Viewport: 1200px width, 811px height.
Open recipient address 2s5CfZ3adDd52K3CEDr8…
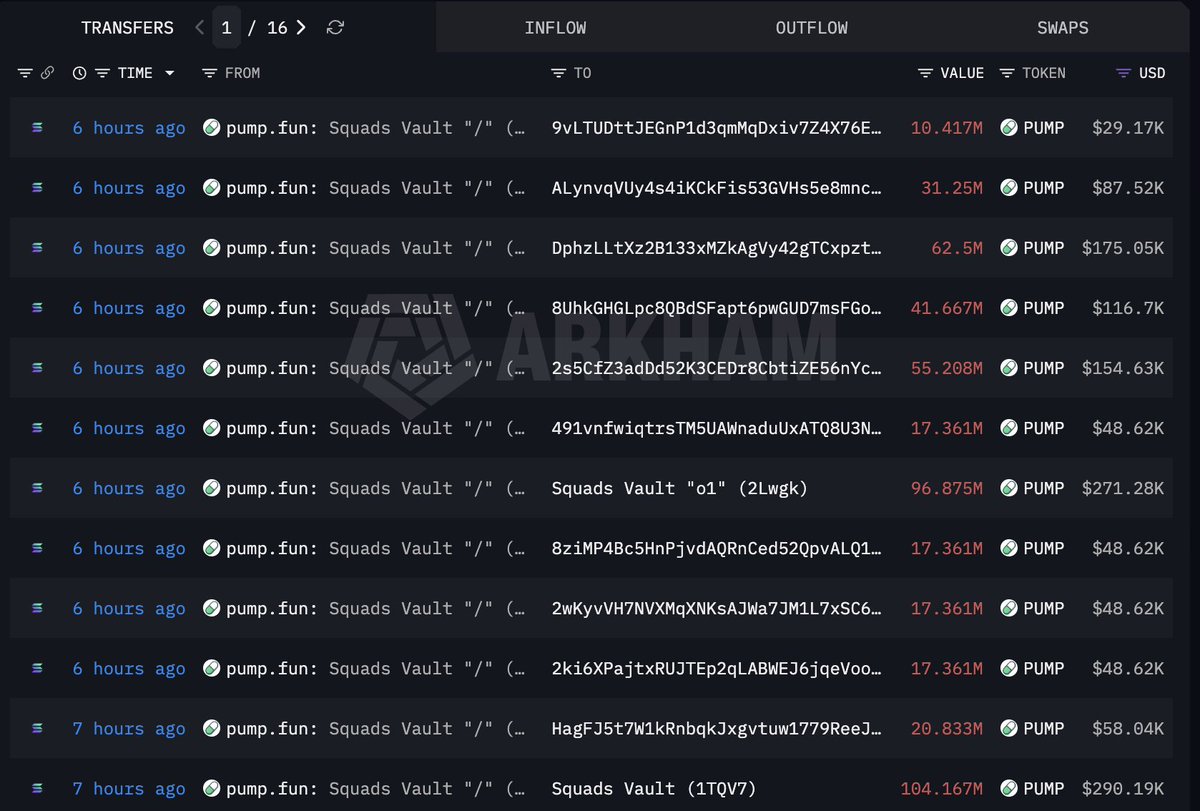717,368
